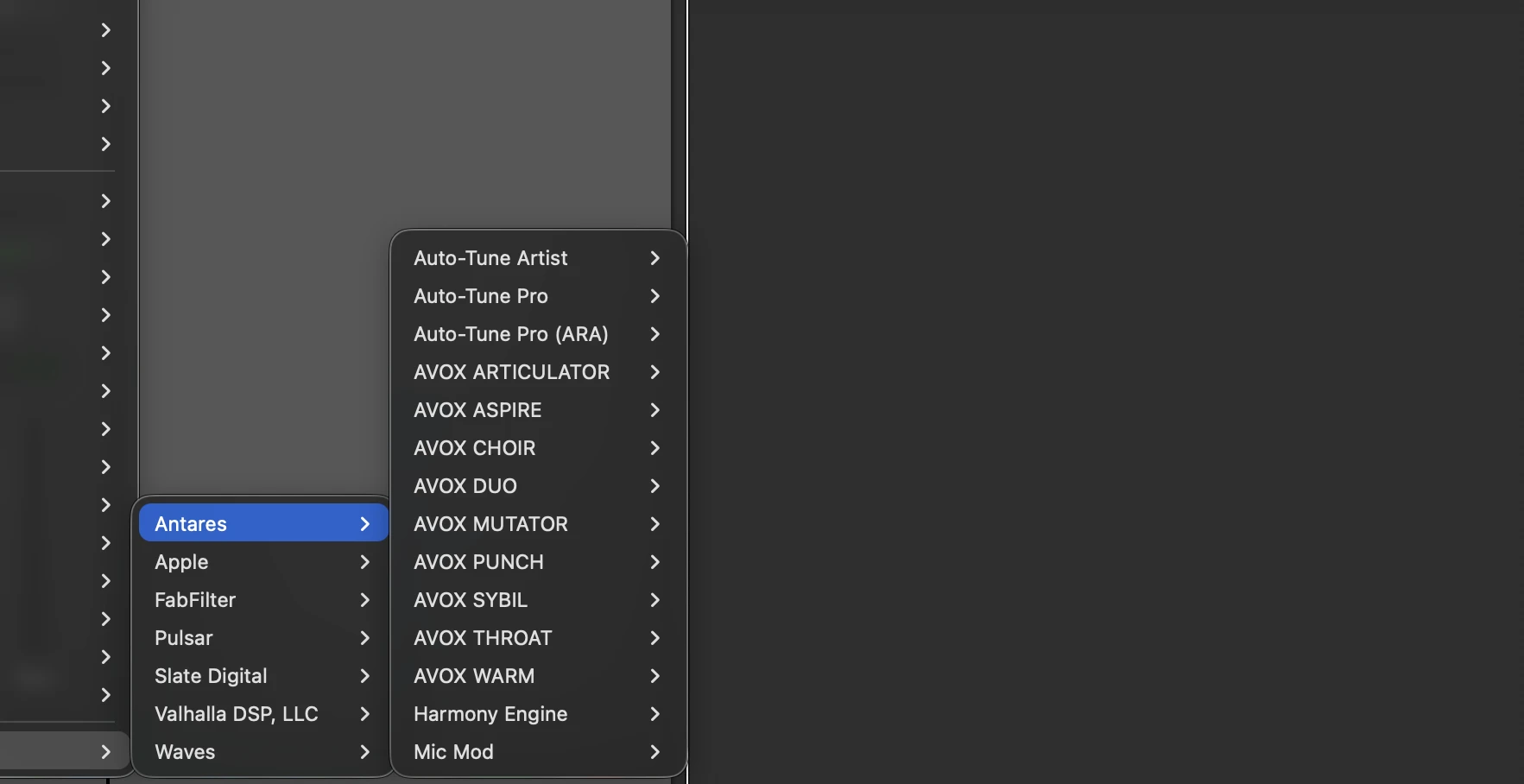Open AVOX PUNCH menu item
Screen dimensions: 1524x784
(538, 562)
